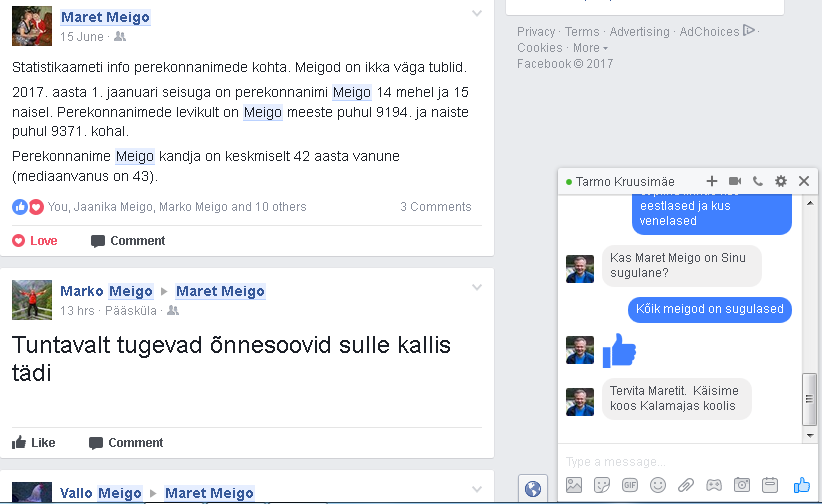The width and height of the screenshot is (822, 504).
Task: Comment on Marko Meigo's post
Action: point(126,443)
